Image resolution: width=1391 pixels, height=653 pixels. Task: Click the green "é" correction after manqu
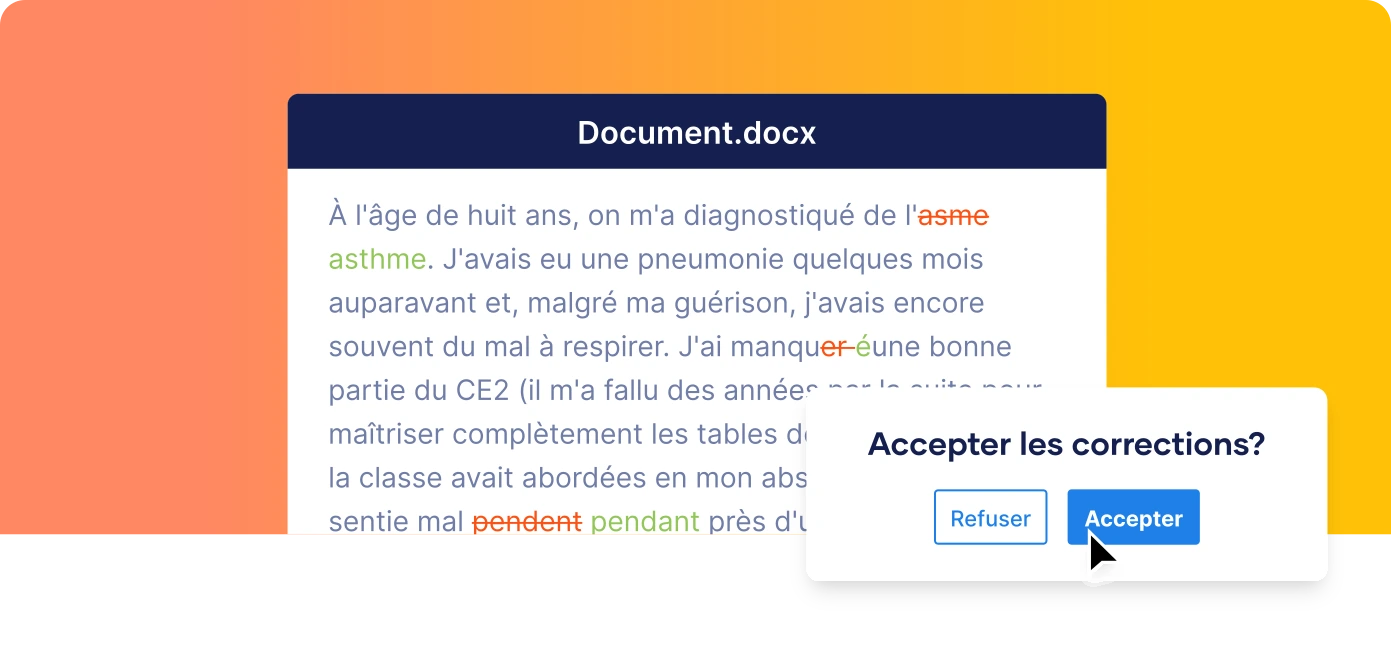tap(863, 346)
